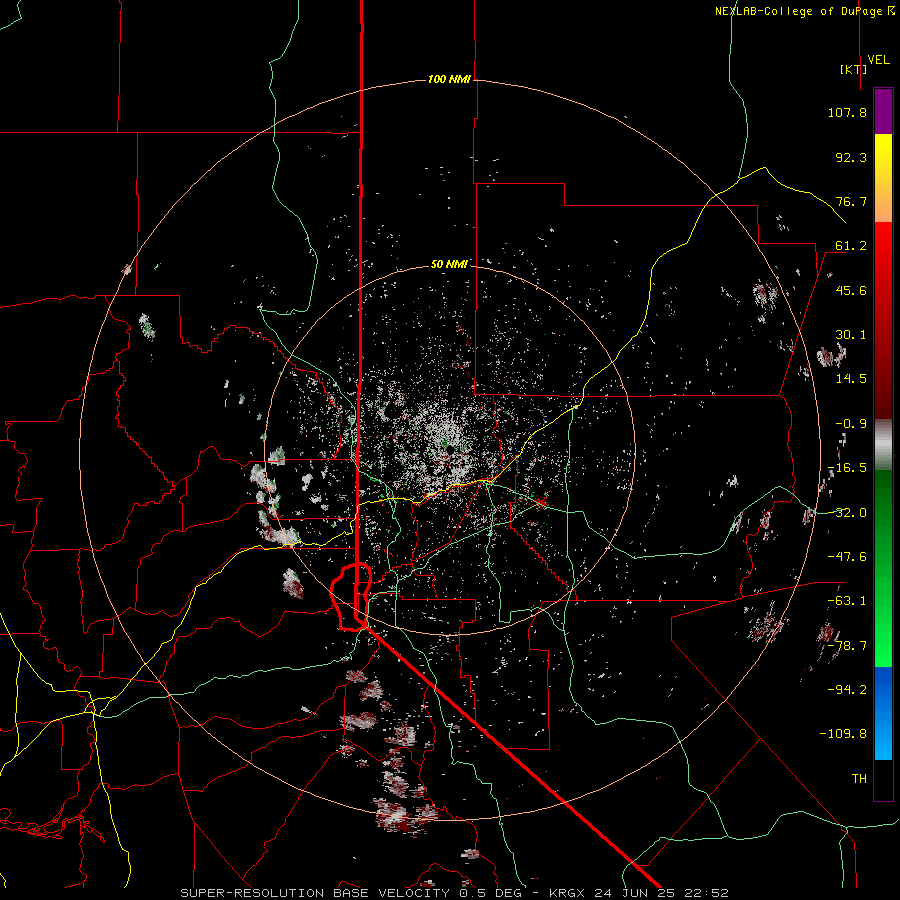Click the blue segment of the color bar

point(883,713)
